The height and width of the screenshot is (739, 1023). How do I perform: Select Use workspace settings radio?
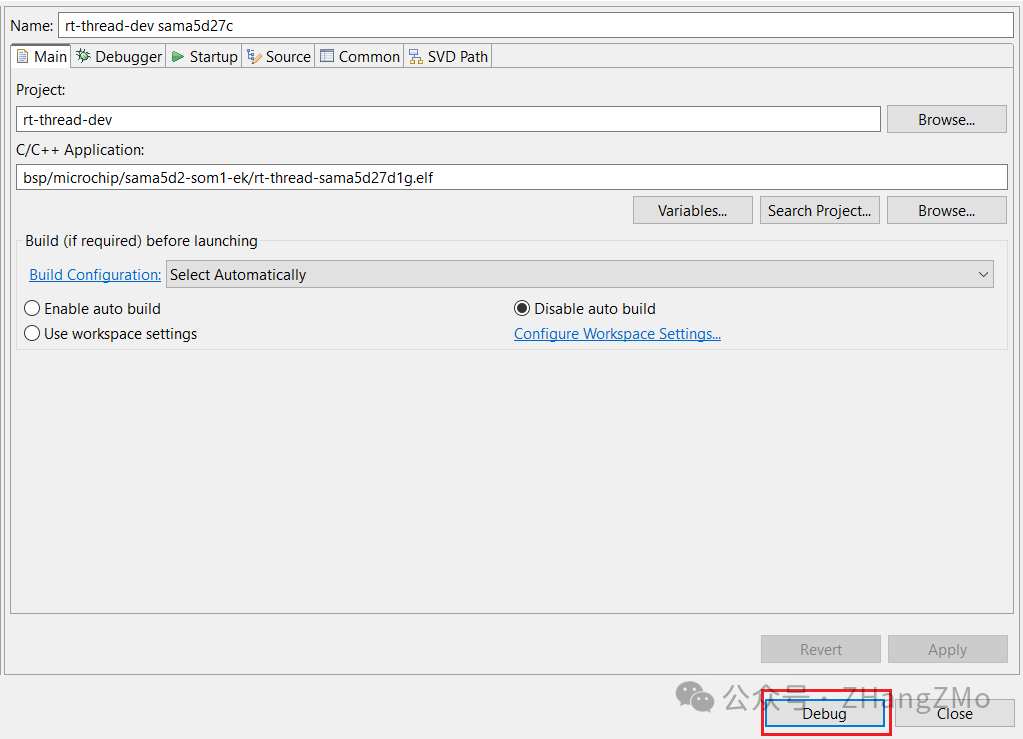[x=111, y=333]
